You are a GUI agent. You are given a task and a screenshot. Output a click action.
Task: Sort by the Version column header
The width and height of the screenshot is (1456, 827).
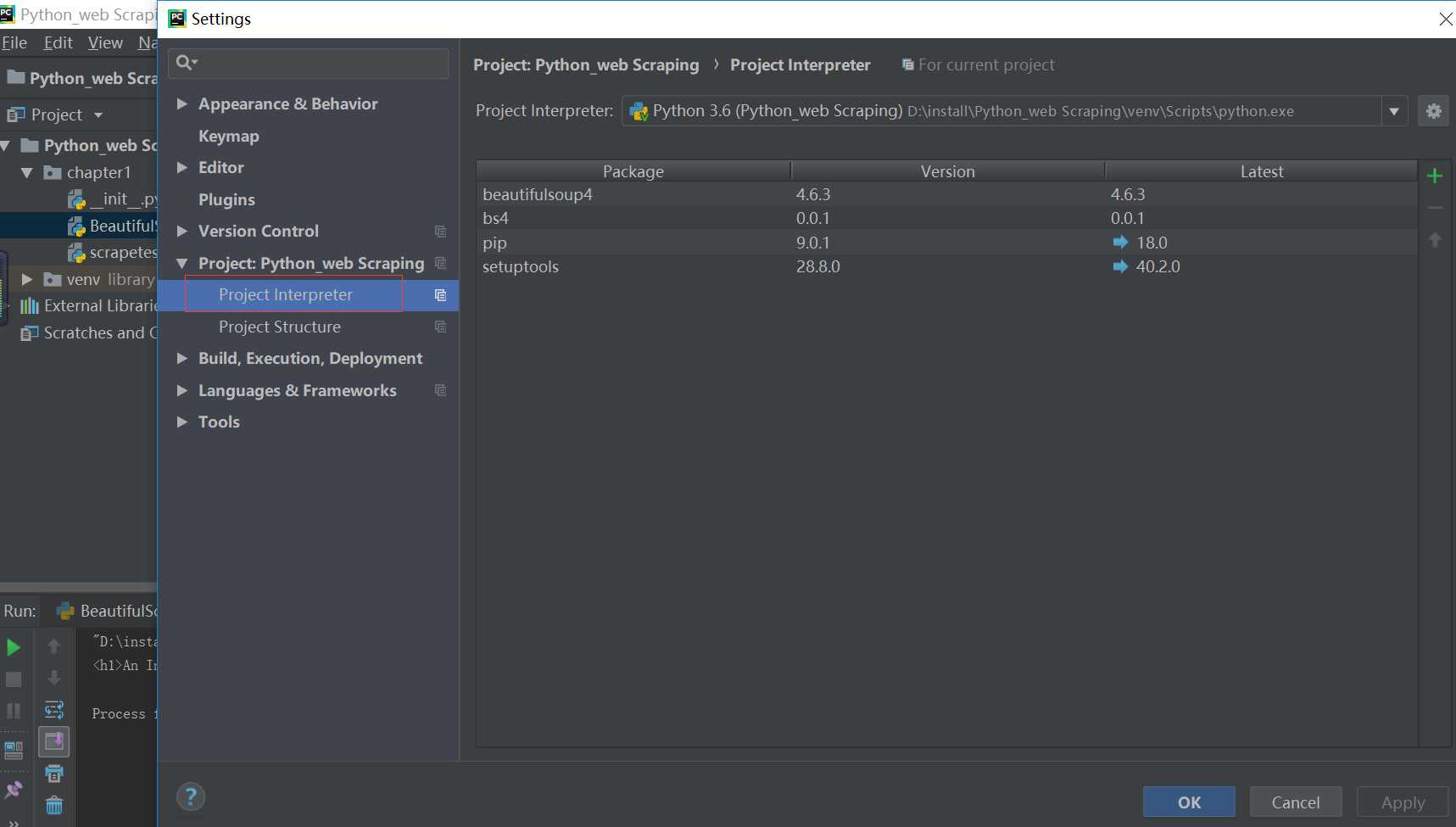pyautogui.click(x=948, y=171)
